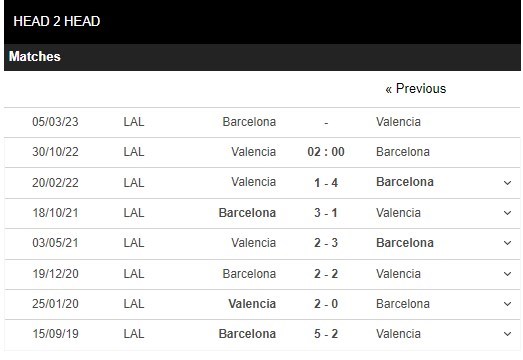523x360 pixels.
Task: Click bold Barcelona in 15/09/19 row
Action: coord(247,334)
